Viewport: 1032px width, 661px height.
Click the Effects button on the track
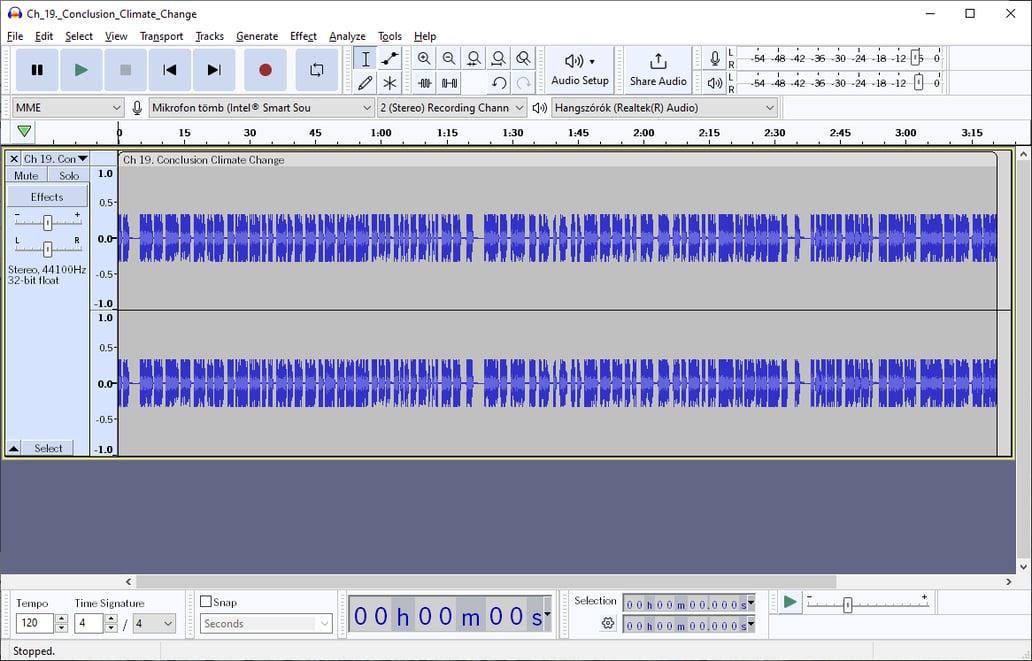tap(47, 196)
